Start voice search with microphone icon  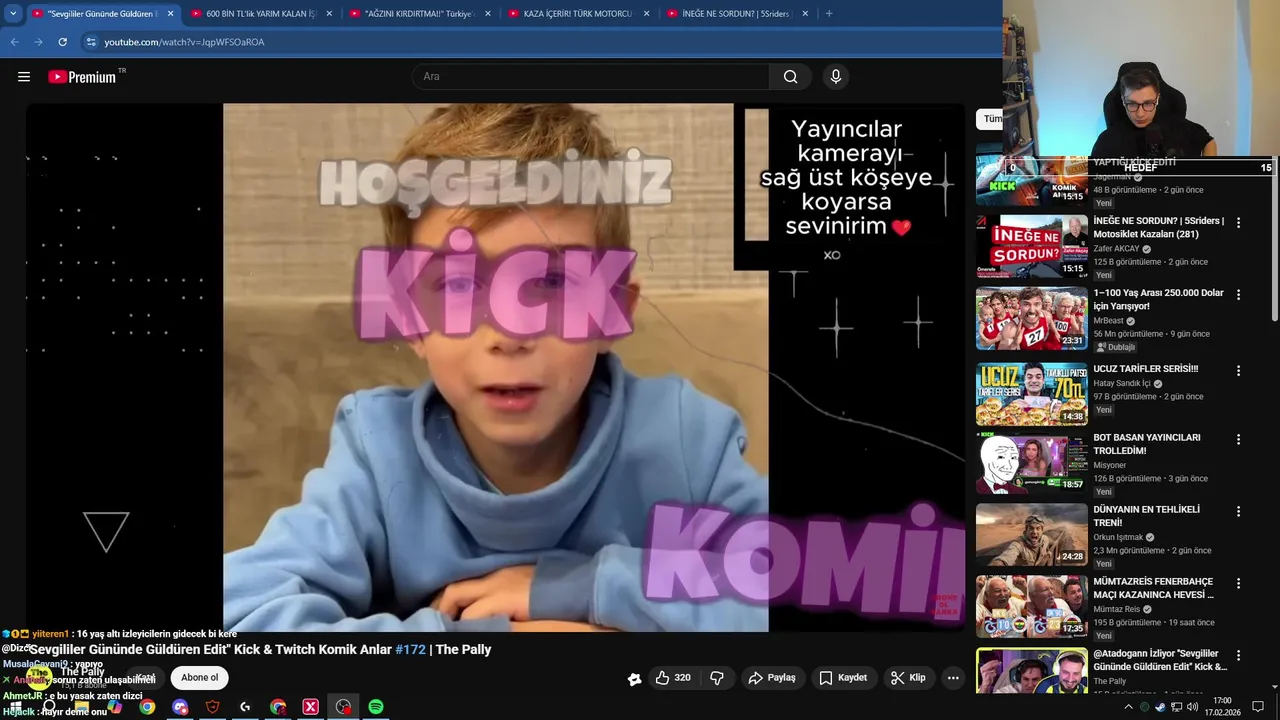click(836, 77)
